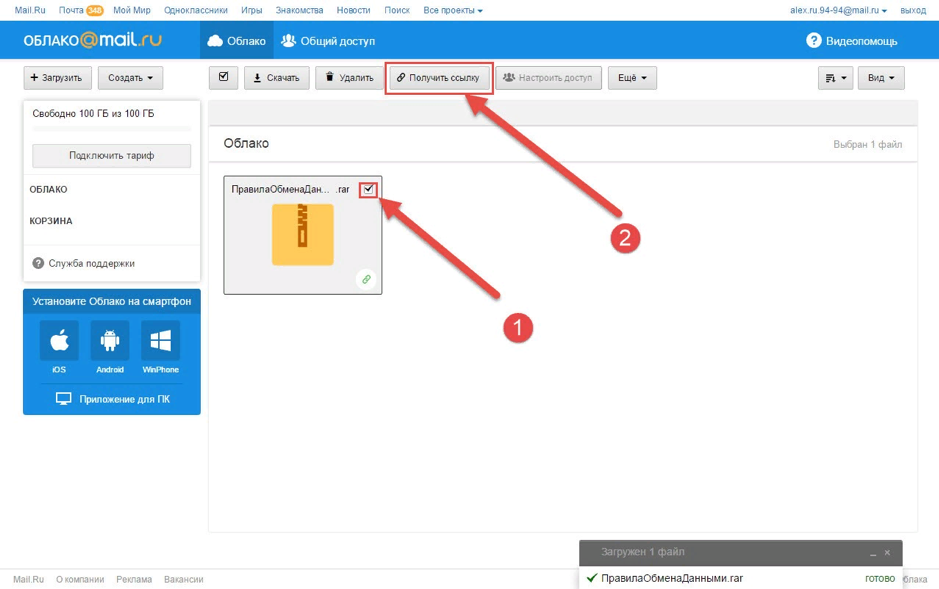Expand the Ещё dropdown
Screen dimensions: 939x589
[x=632, y=78]
